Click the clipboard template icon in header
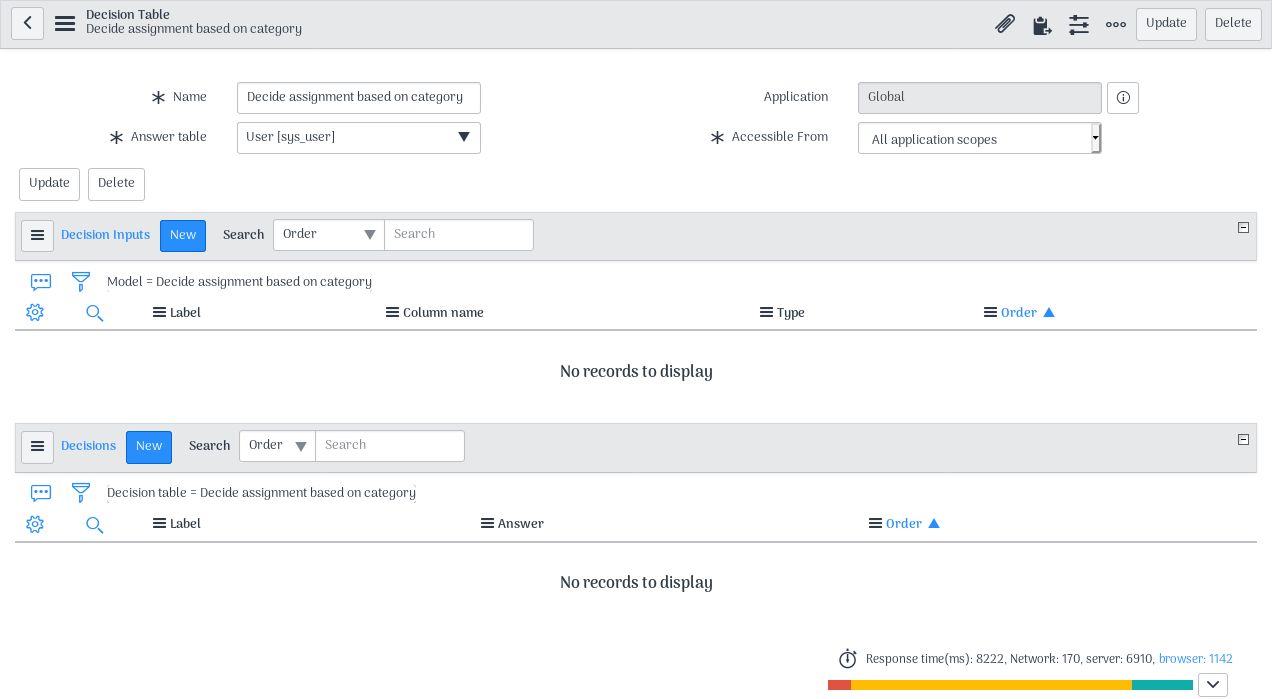Screen dimensions: 1272x699 [x=1042, y=24]
